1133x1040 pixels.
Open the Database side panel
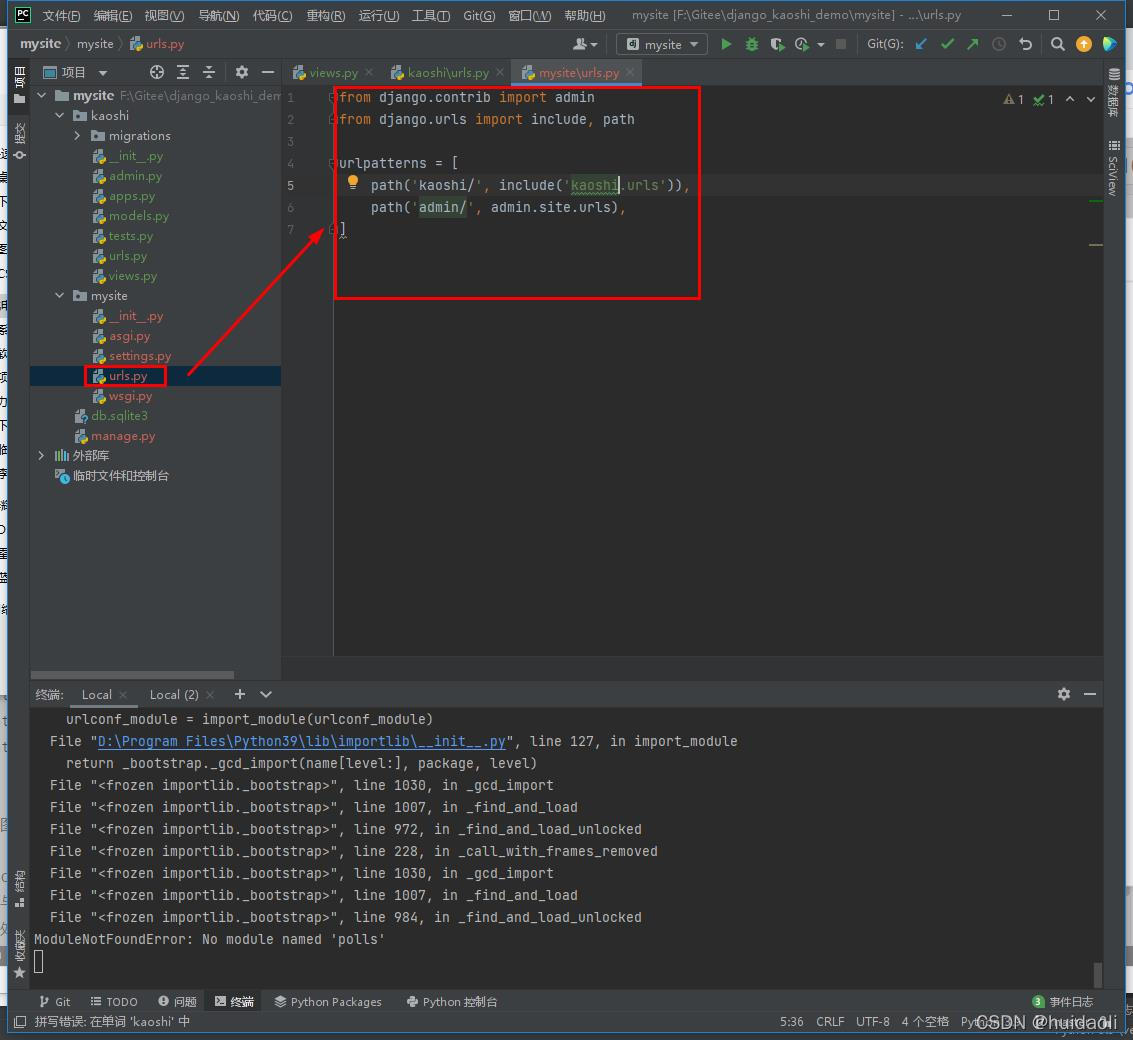pos(1113,93)
